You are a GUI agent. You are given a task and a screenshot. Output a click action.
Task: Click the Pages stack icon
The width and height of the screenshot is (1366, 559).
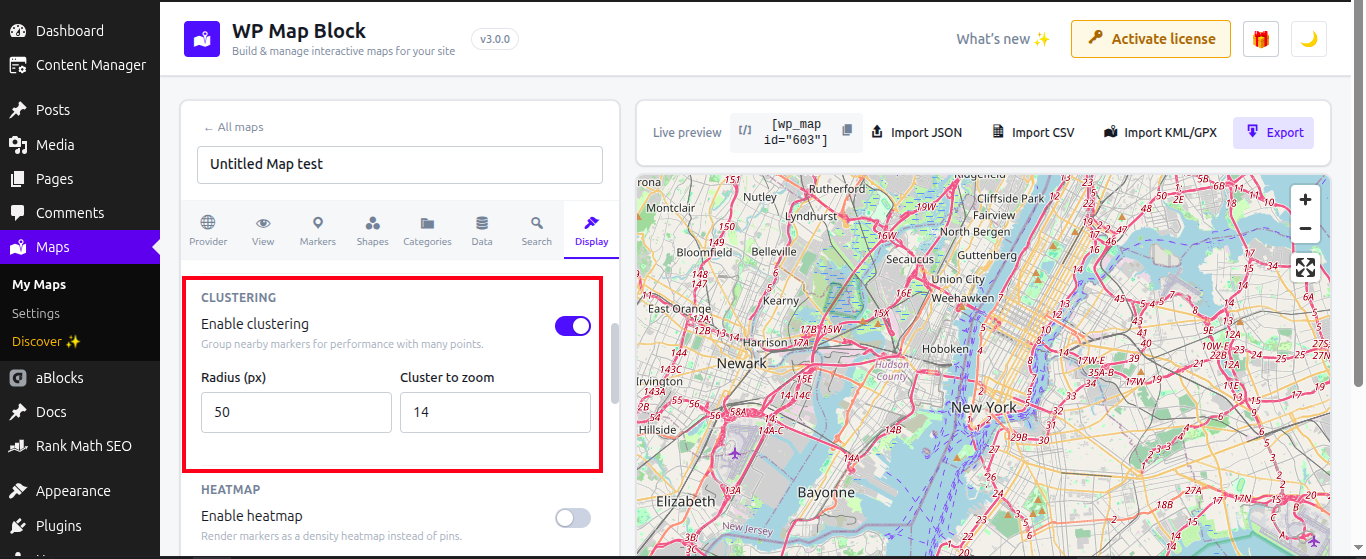(18, 179)
